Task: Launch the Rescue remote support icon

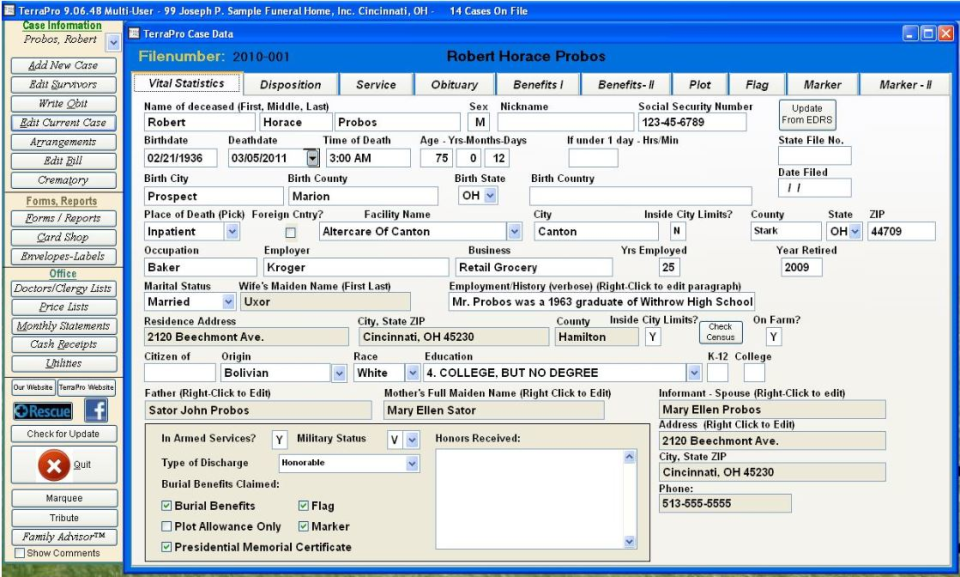Action: pyautogui.click(x=42, y=411)
